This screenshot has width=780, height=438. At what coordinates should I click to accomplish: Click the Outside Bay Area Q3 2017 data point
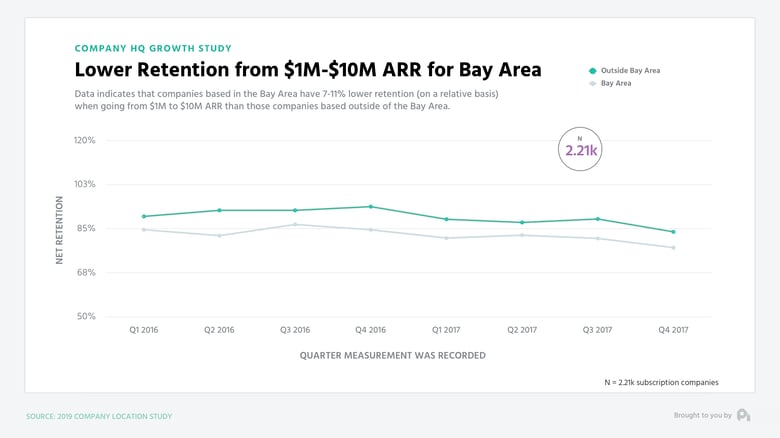coord(597,219)
